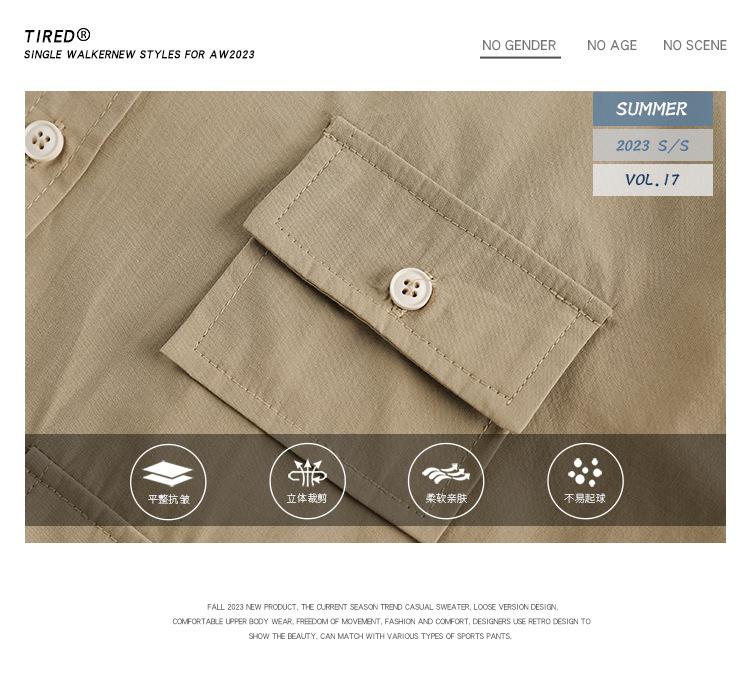Click the 不易起球 caption text
Screen dimensions: 750x677
click(585, 499)
